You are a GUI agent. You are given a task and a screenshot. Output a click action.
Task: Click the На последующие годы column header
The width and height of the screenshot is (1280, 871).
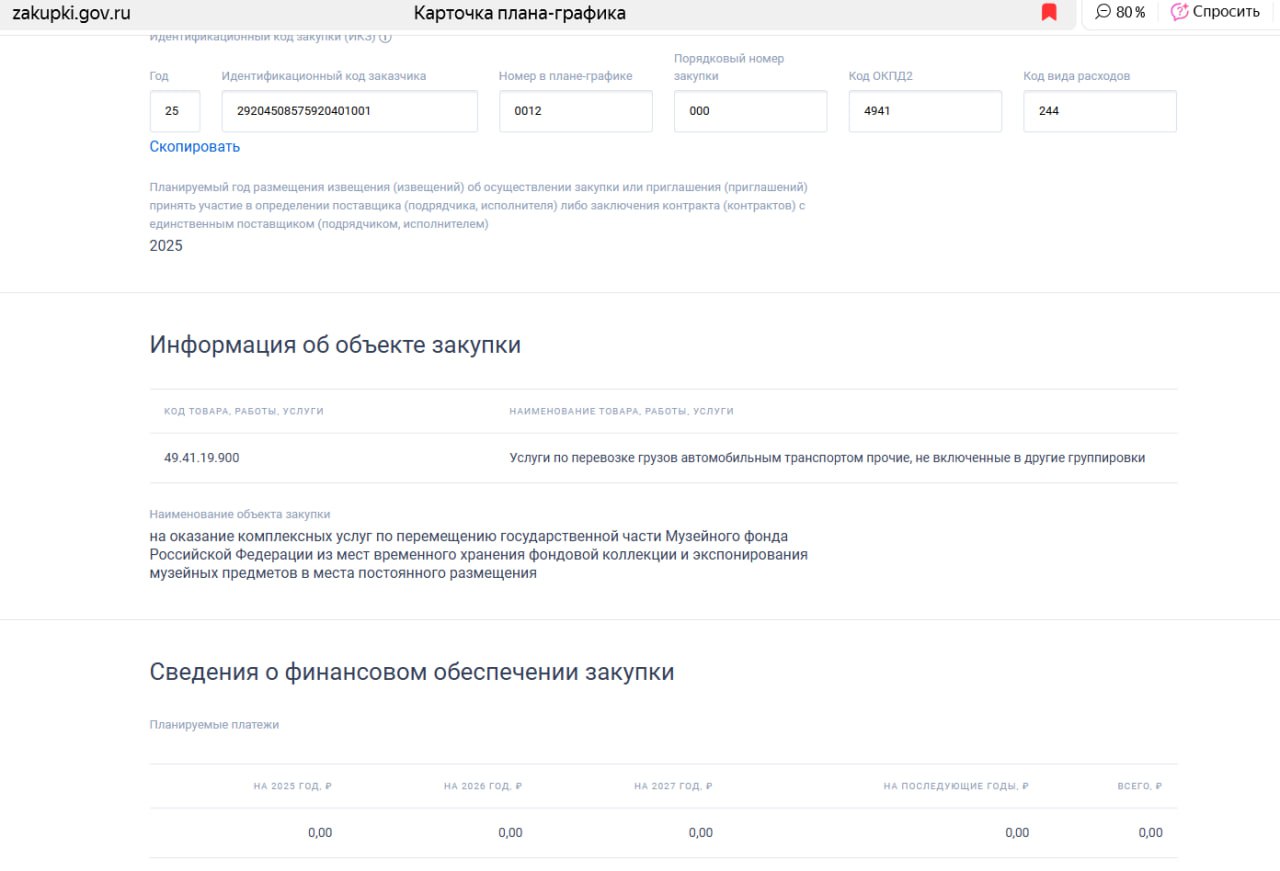pos(955,787)
